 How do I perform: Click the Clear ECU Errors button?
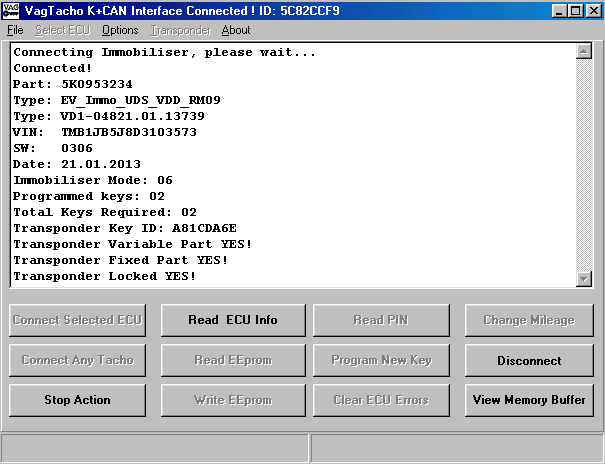381,400
